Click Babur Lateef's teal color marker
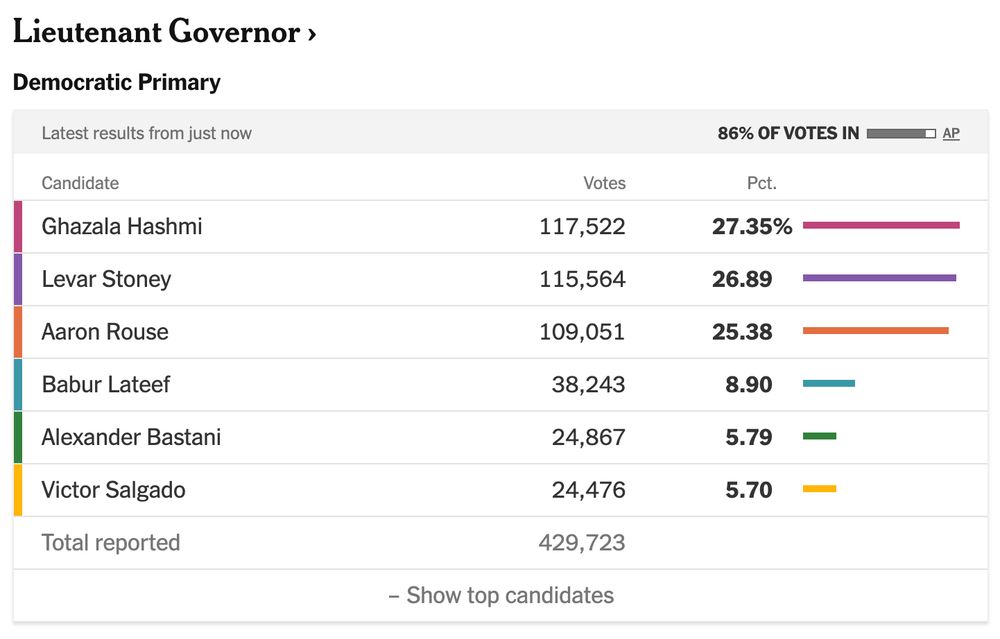This screenshot has height=639, width=1000. point(18,385)
